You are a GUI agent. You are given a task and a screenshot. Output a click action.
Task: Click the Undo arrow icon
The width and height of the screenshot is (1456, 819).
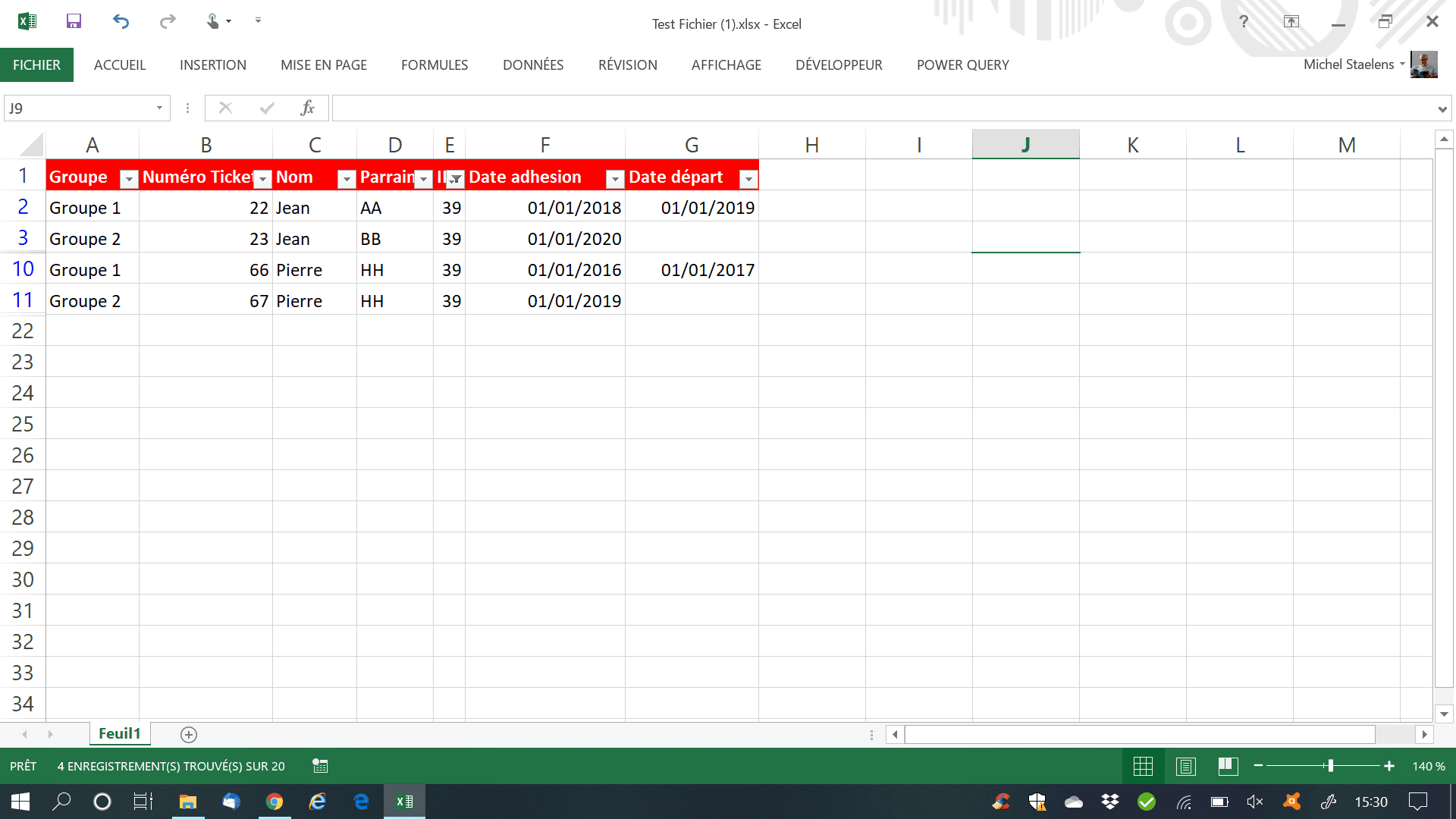pyautogui.click(x=121, y=21)
